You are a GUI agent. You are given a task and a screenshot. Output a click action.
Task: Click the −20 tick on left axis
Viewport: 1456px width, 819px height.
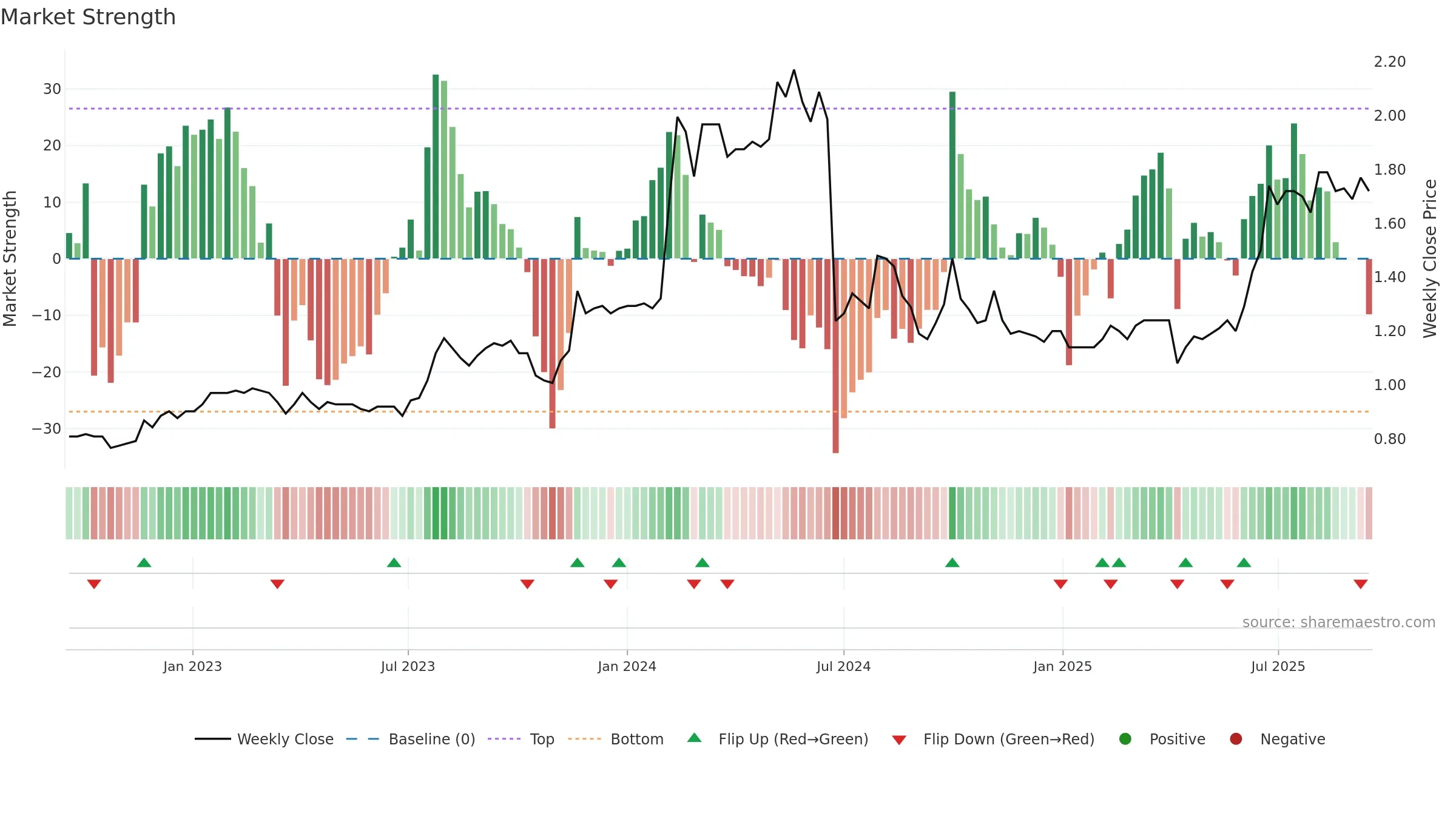(47, 372)
